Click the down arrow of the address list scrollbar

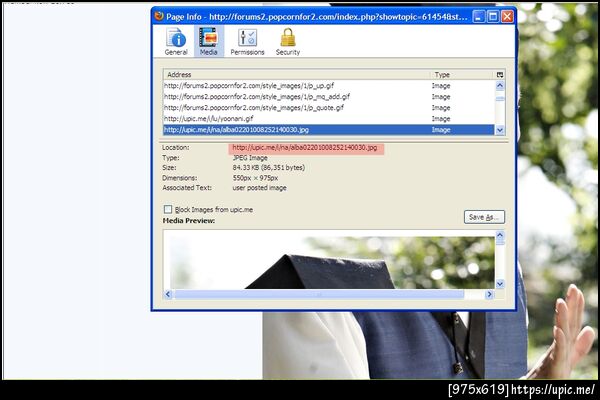500,130
